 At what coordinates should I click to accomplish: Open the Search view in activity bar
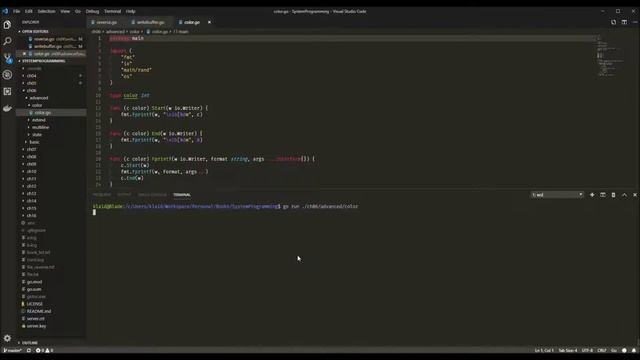click(7, 41)
